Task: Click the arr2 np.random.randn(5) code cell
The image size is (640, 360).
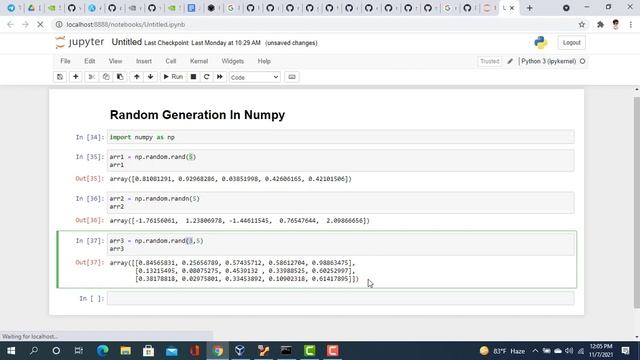Action: tap(340, 202)
